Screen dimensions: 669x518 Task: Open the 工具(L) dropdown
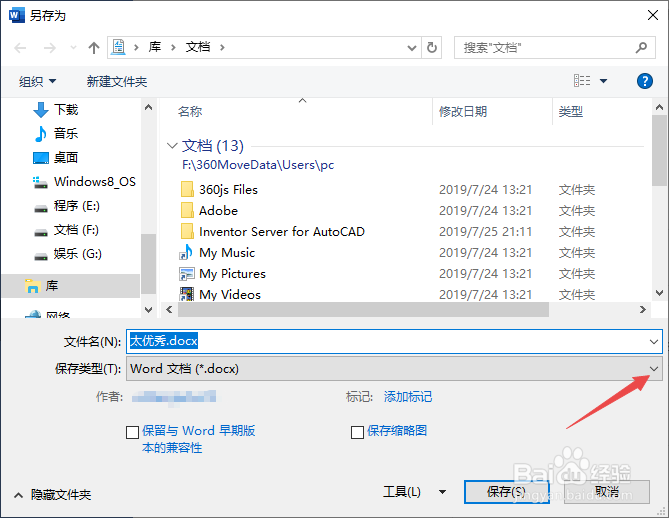pos(414,492)
